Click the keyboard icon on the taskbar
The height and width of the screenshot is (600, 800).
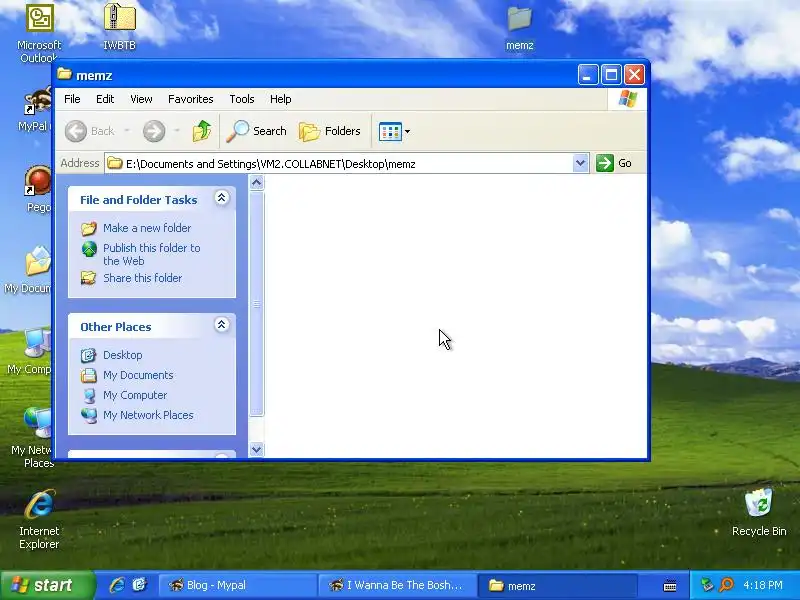[670, 586]
